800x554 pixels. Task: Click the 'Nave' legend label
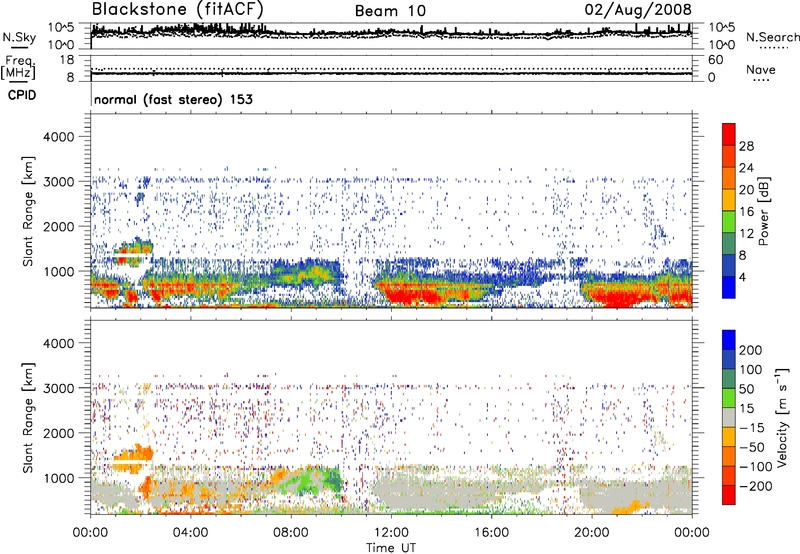tap(761, 69)
